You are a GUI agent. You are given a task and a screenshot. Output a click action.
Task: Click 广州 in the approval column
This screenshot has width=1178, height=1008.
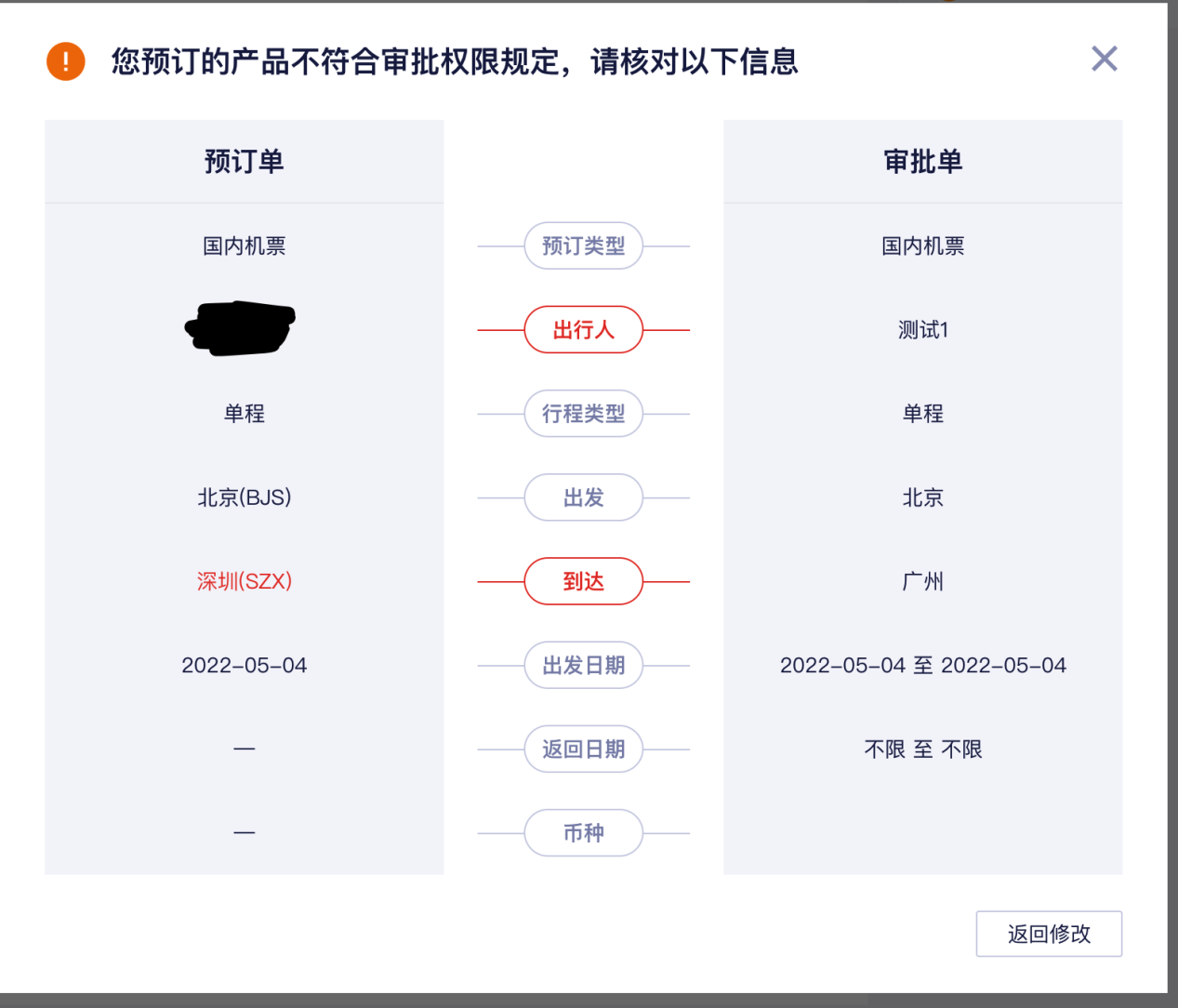point(922,581)
